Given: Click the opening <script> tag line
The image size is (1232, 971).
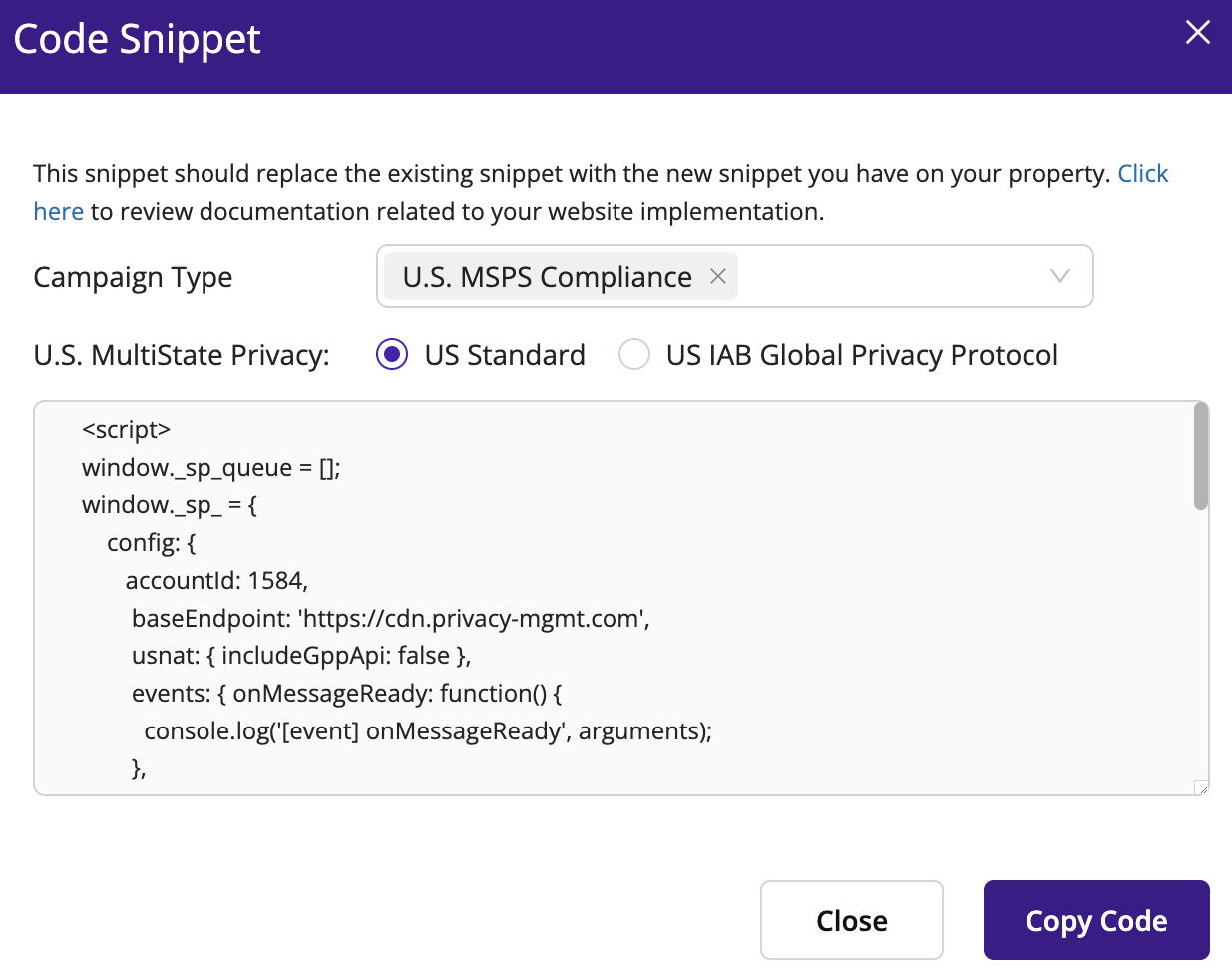Looking at the screenshot, I should click(126, 429).
